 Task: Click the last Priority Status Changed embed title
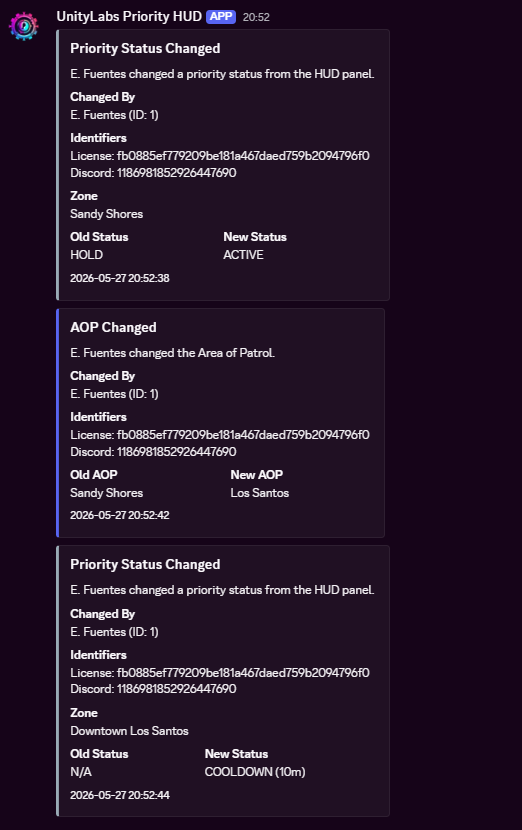point(145,564)
